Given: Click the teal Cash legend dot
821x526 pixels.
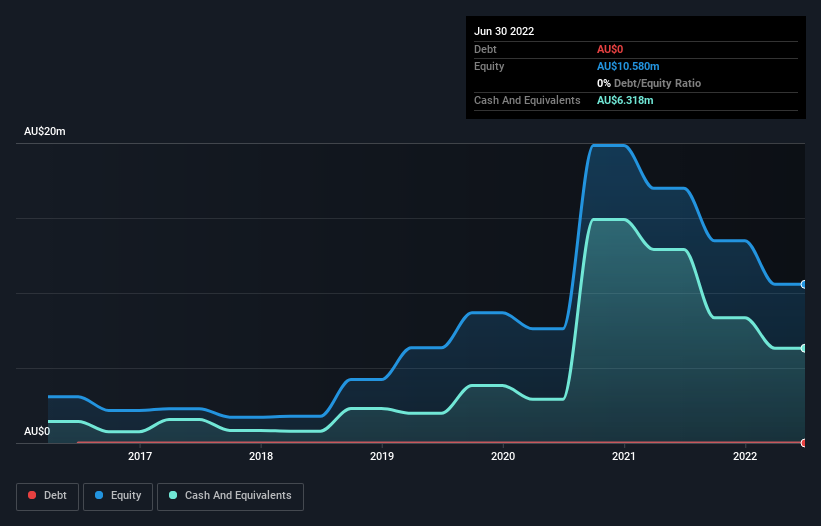Looking at the screenshot, I should [173, 495].
